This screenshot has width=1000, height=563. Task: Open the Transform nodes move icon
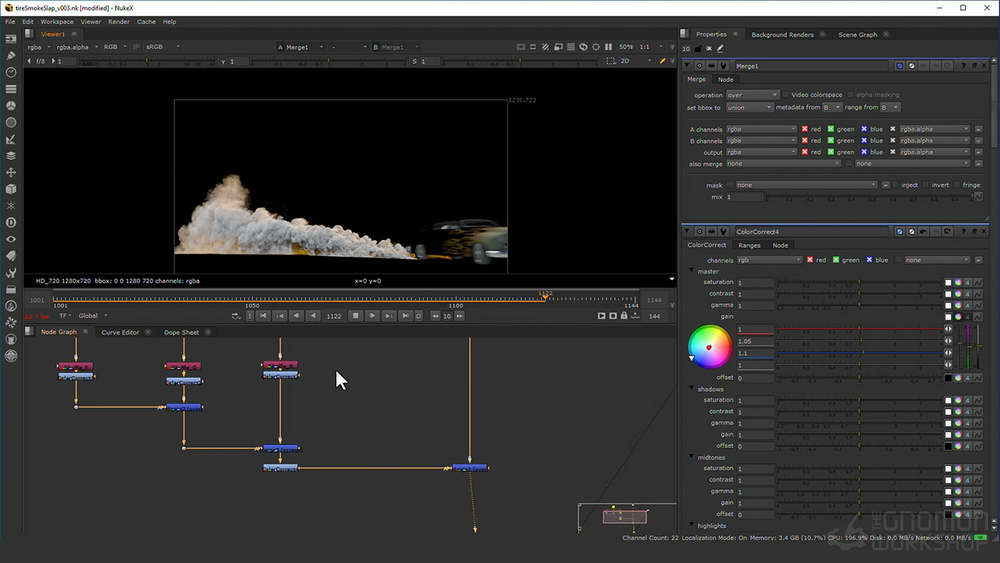coord(11,172)
